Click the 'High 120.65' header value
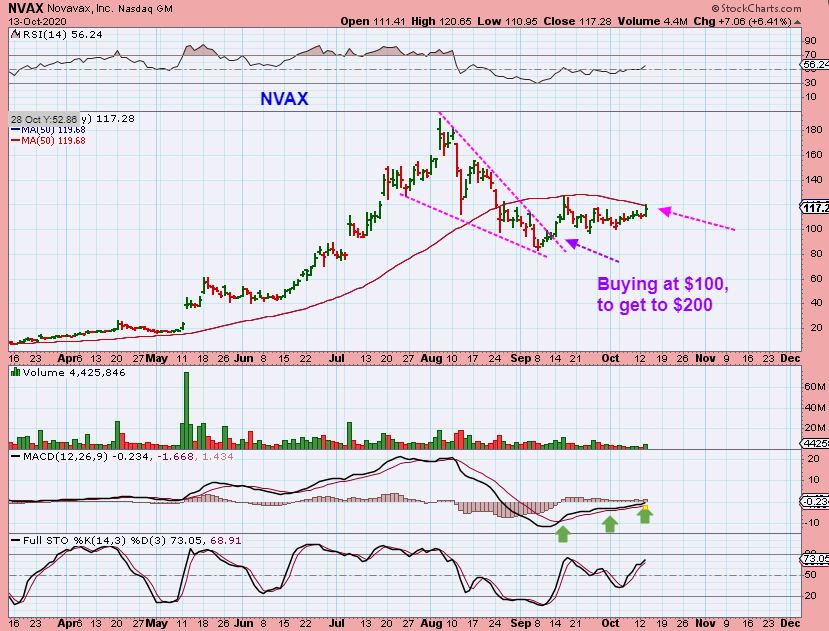The height and width of the screenshot is (631, 829). (x=441, y=22)
